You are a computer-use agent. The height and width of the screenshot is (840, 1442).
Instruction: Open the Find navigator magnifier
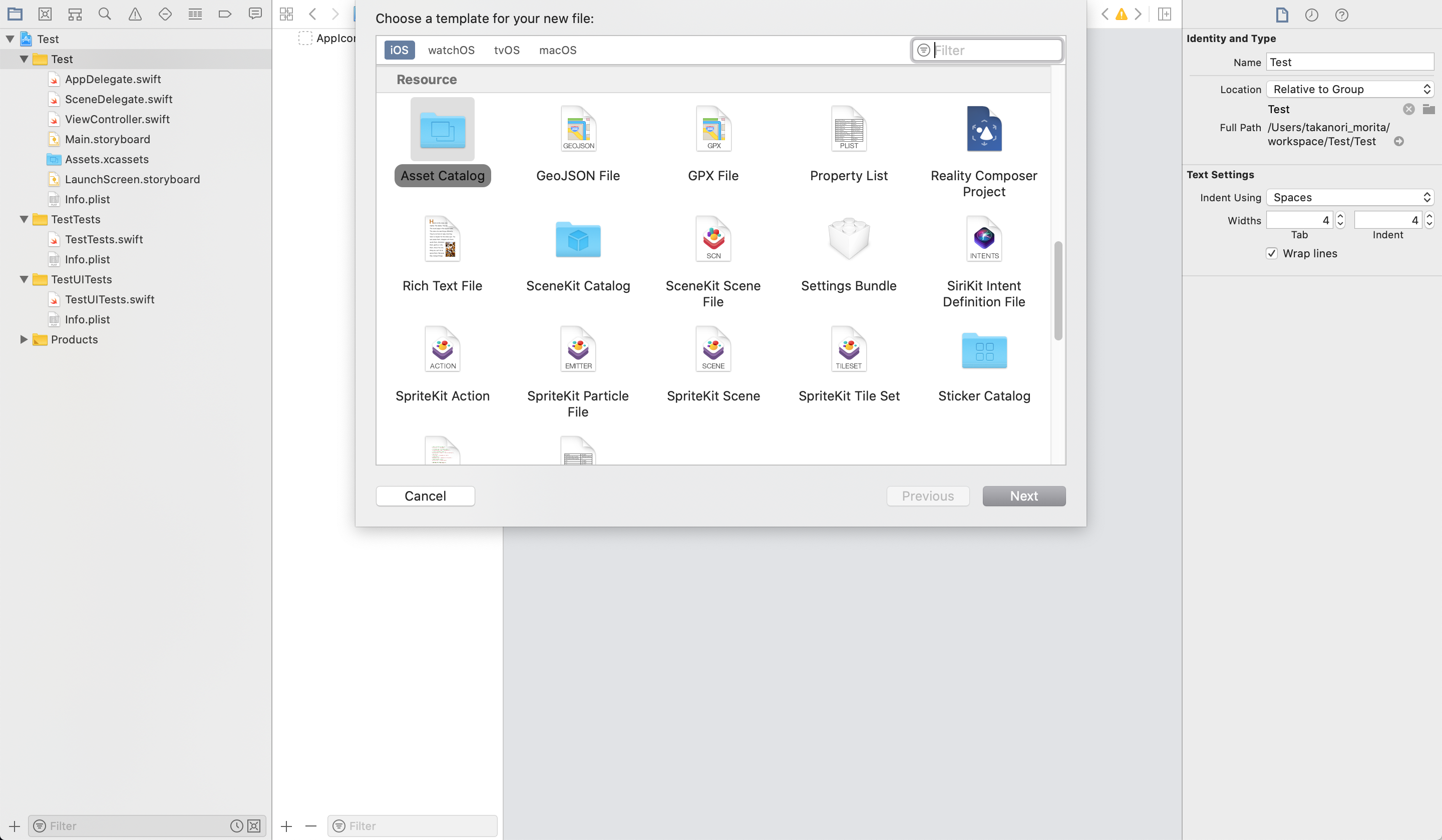click(x=105, y=14)
